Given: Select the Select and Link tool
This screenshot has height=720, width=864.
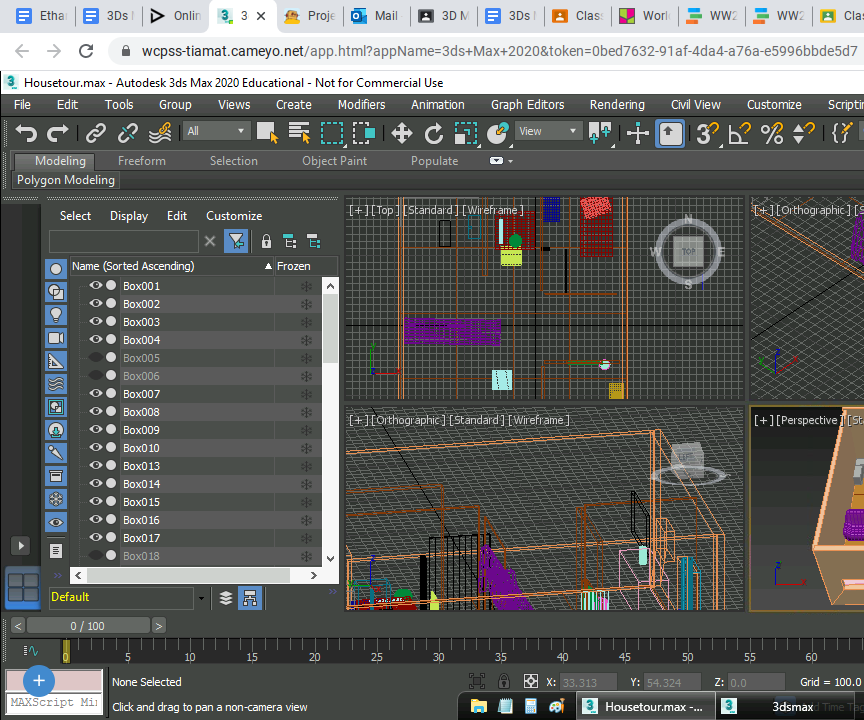Looking at the screenshot, I should point(96,132).
